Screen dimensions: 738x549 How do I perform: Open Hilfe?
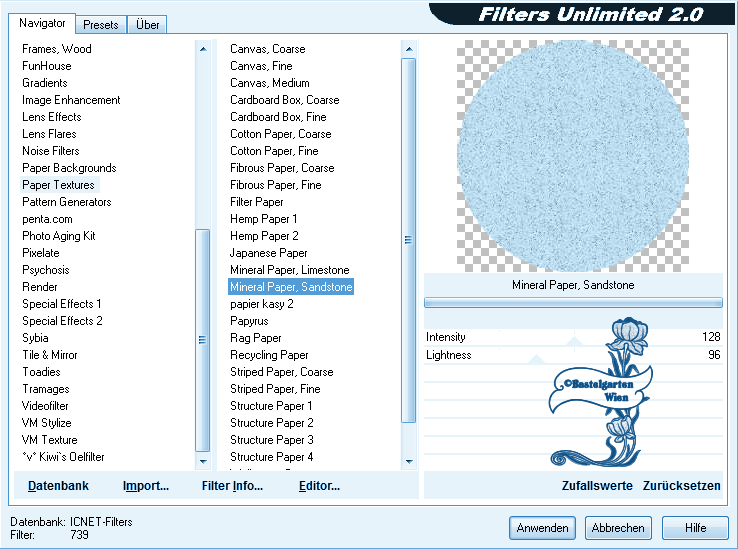(x=695, y=528)
